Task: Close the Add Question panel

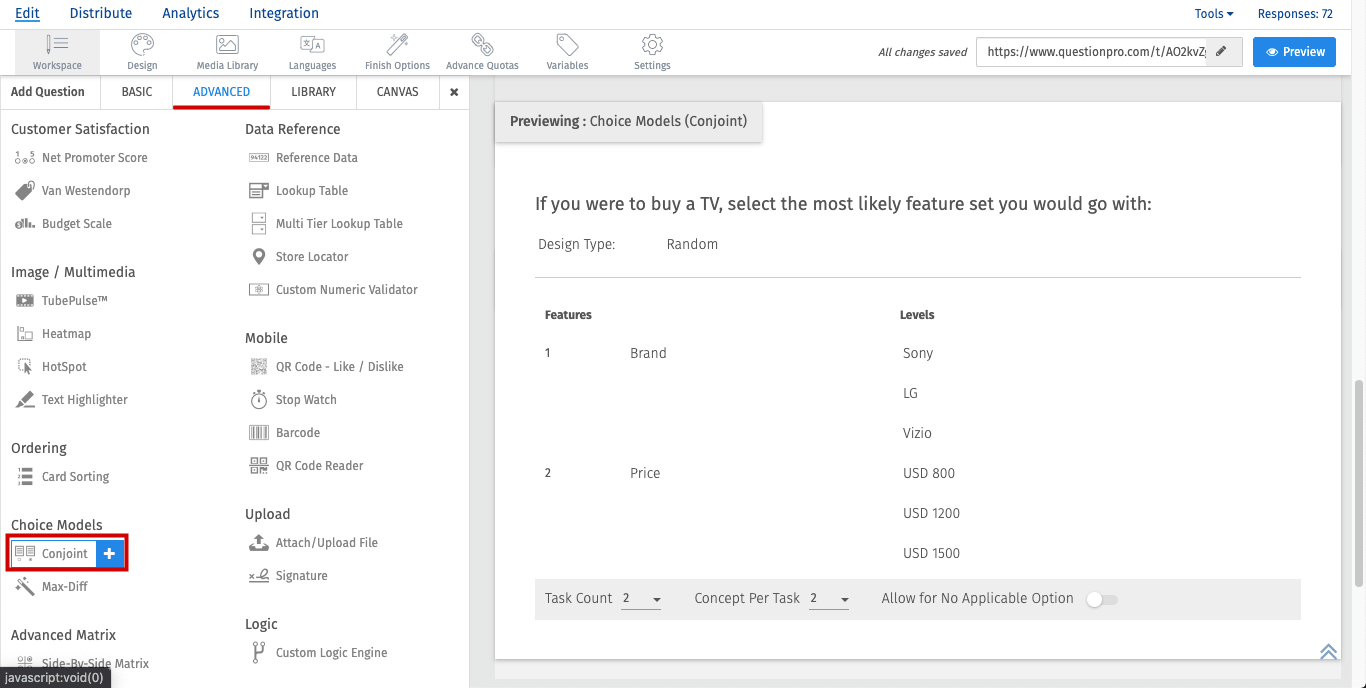Action: (x=454, y=92)
